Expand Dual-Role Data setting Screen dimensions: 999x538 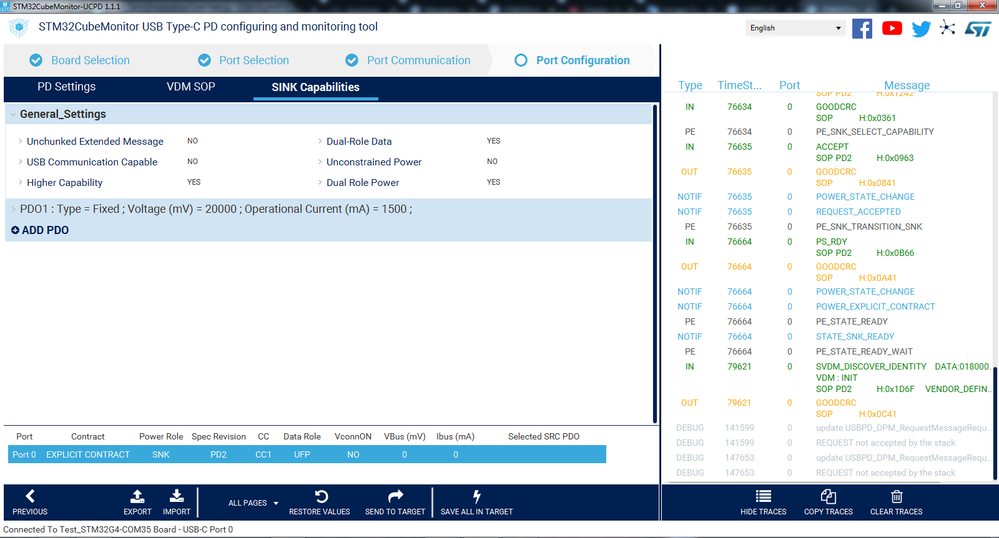[320, 142]
